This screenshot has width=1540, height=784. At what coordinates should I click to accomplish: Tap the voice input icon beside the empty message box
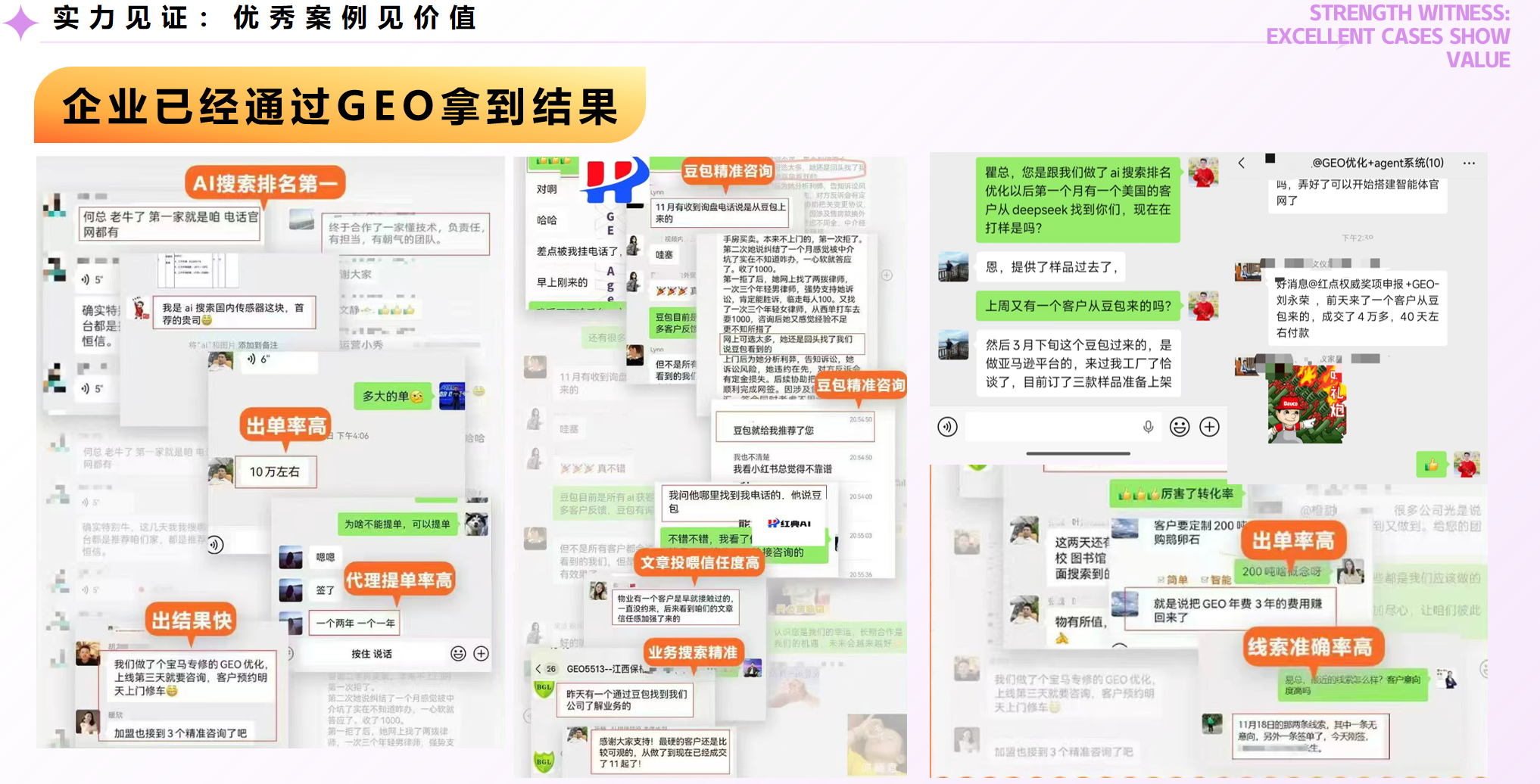[947, 427]
